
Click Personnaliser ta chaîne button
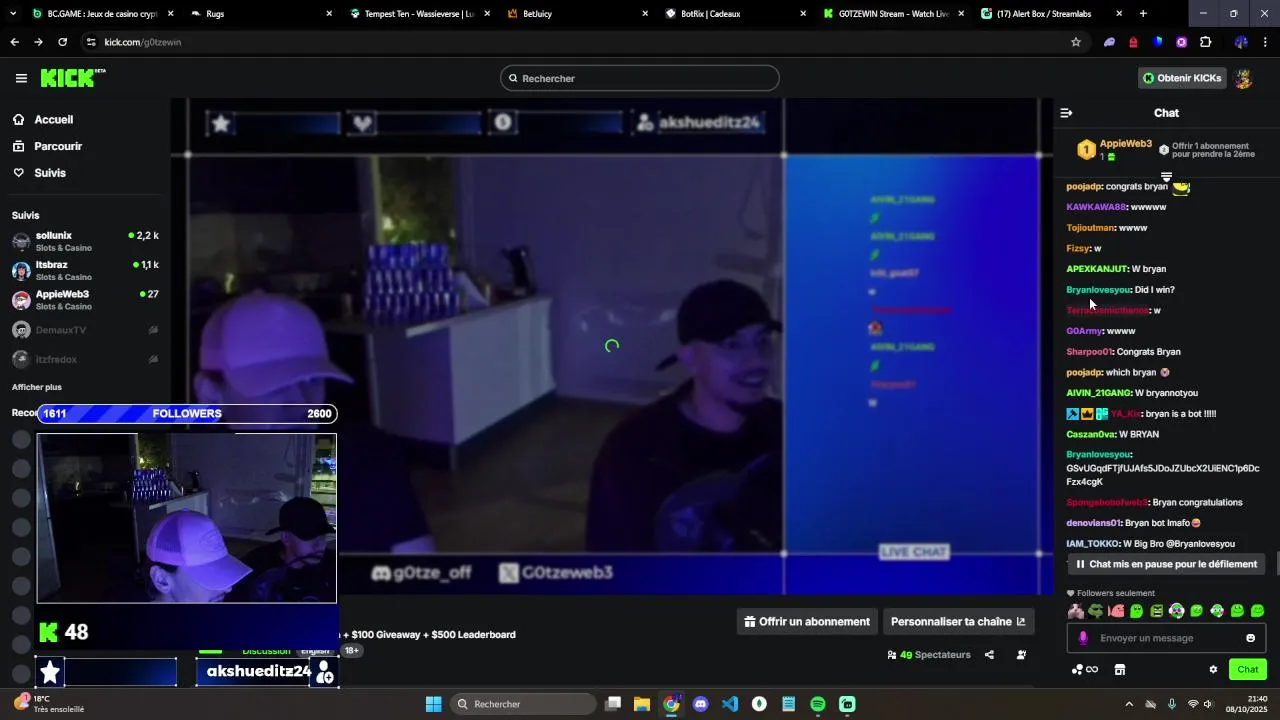pos(958,621)
